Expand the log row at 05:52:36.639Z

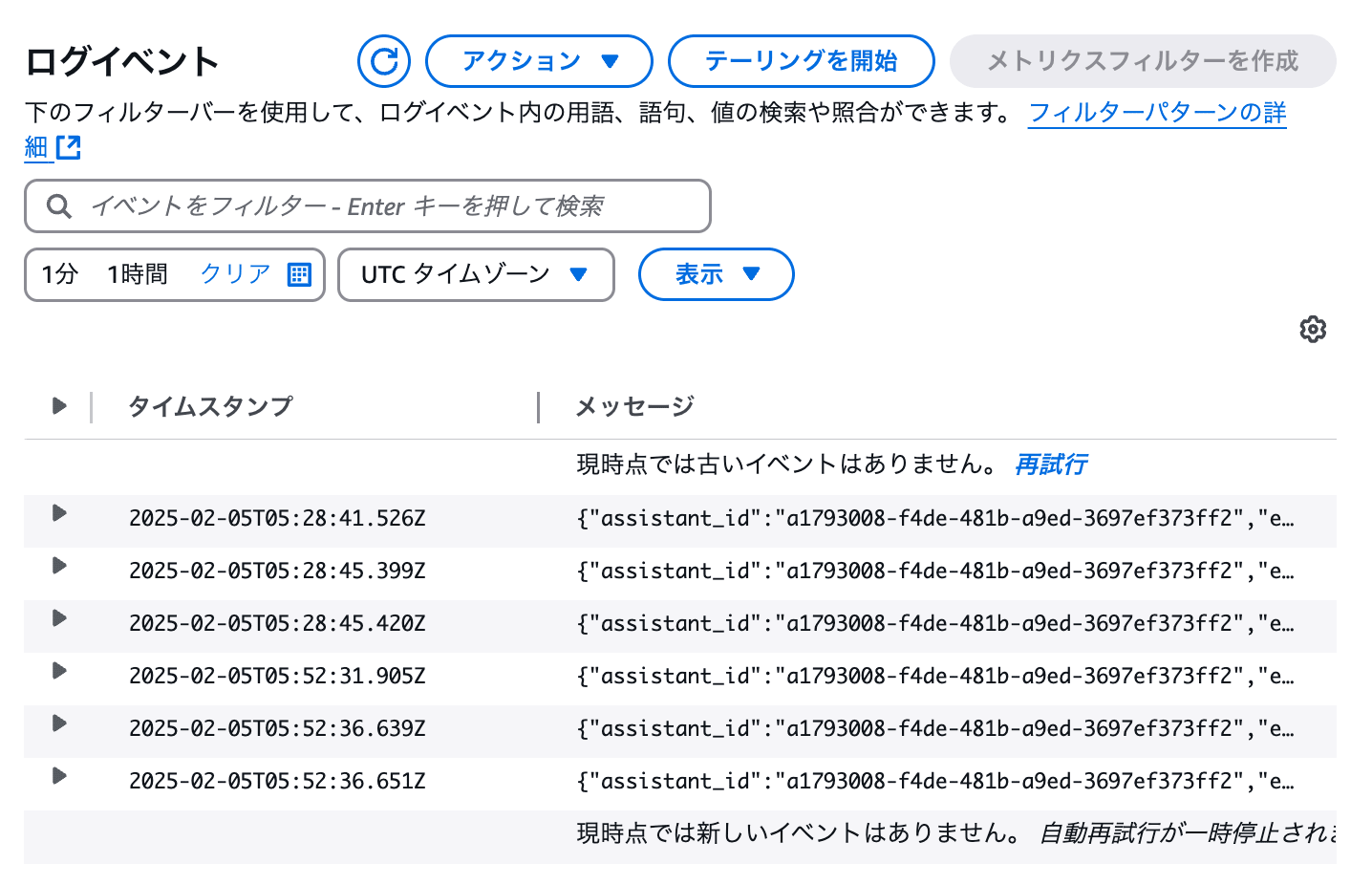(x=59, y=723)
